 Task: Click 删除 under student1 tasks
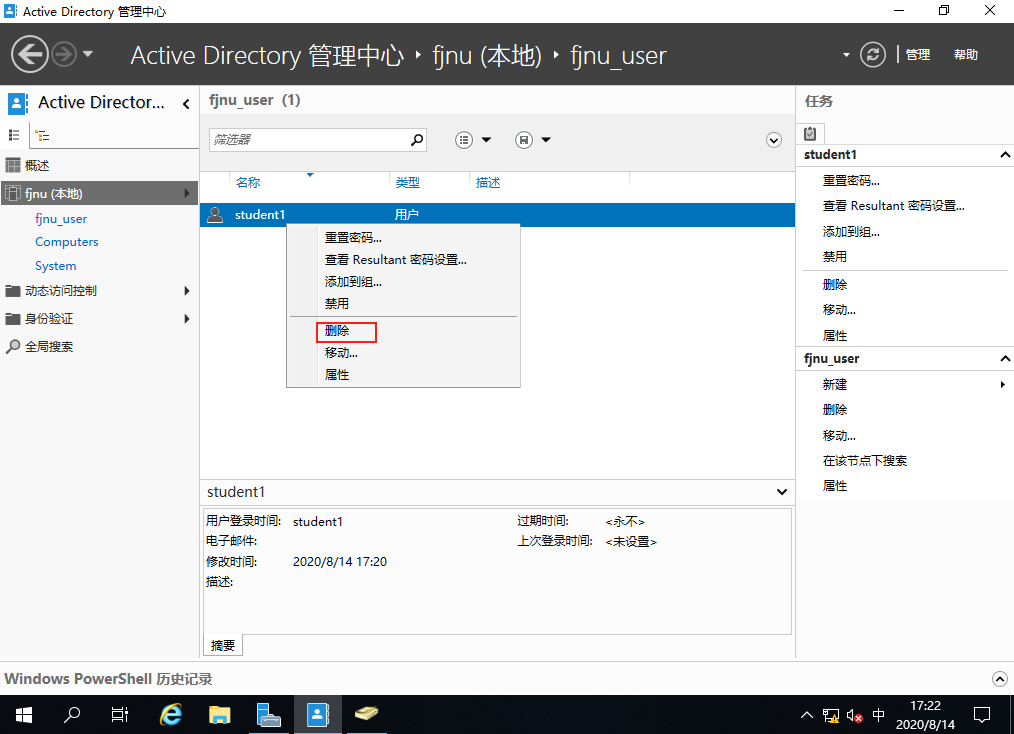pyautogui.click(x=834, y=285)
